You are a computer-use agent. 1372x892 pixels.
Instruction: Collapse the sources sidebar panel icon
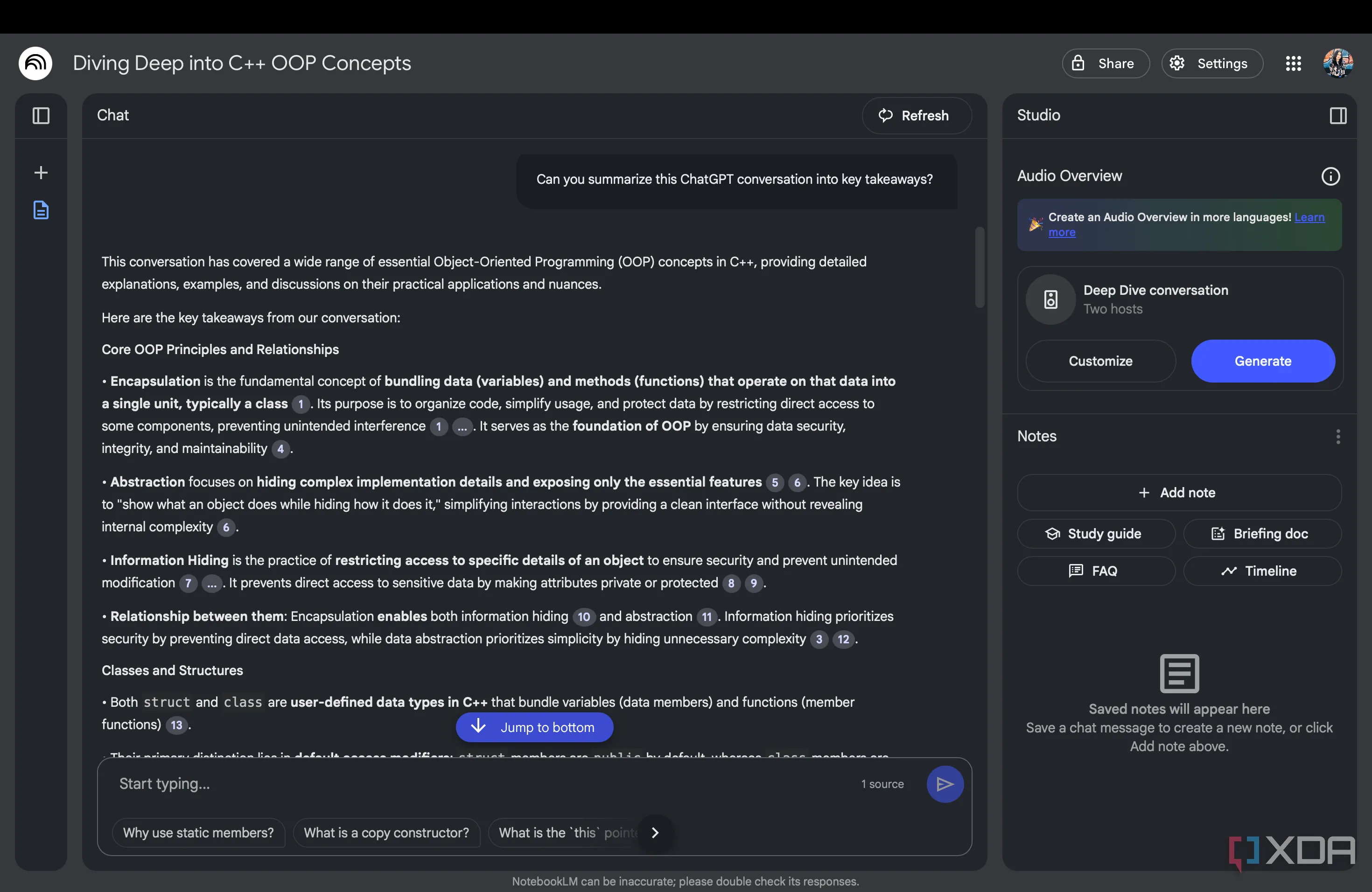41,115
